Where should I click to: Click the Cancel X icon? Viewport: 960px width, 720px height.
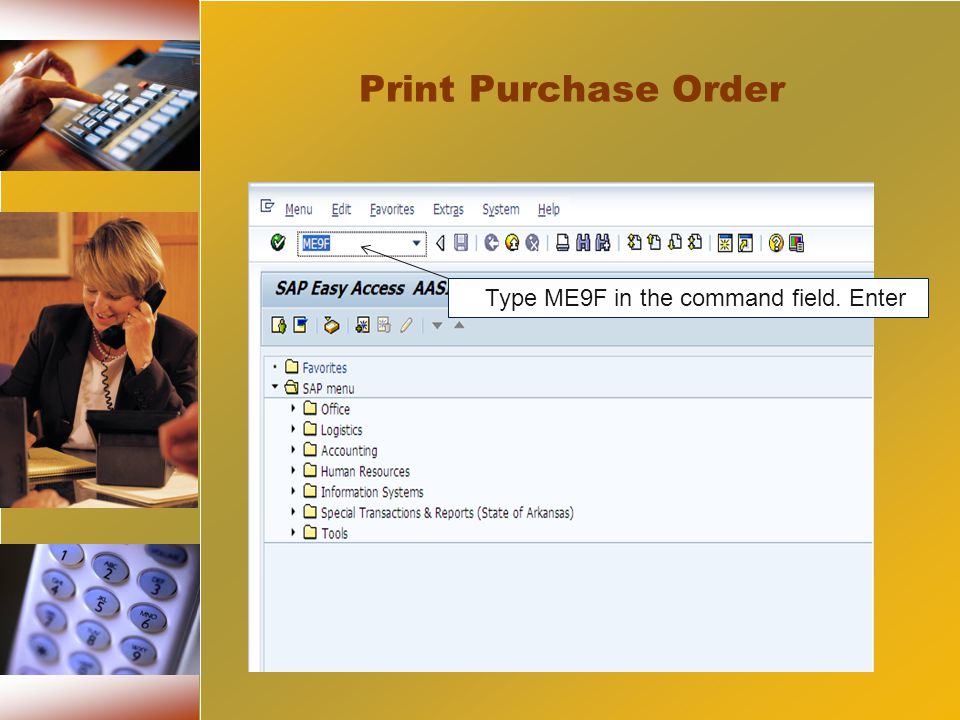tap(532, 243)
